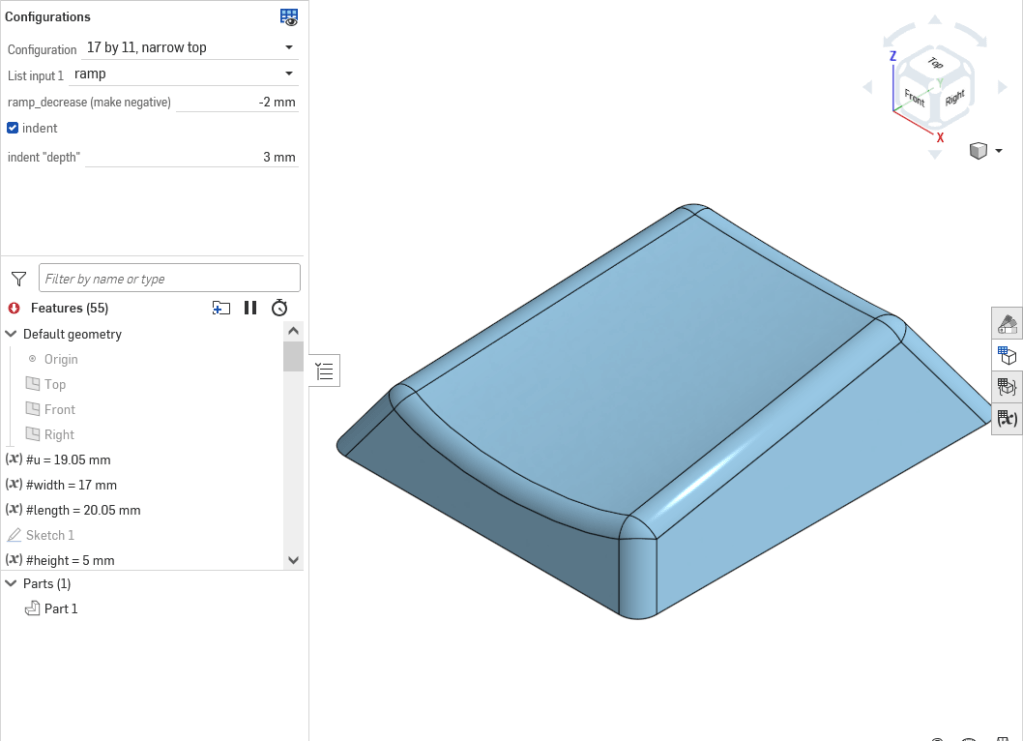Open the view cube display options dropdown
The width and height of the screenshot is (1023, 741).
tap(986, 151)
